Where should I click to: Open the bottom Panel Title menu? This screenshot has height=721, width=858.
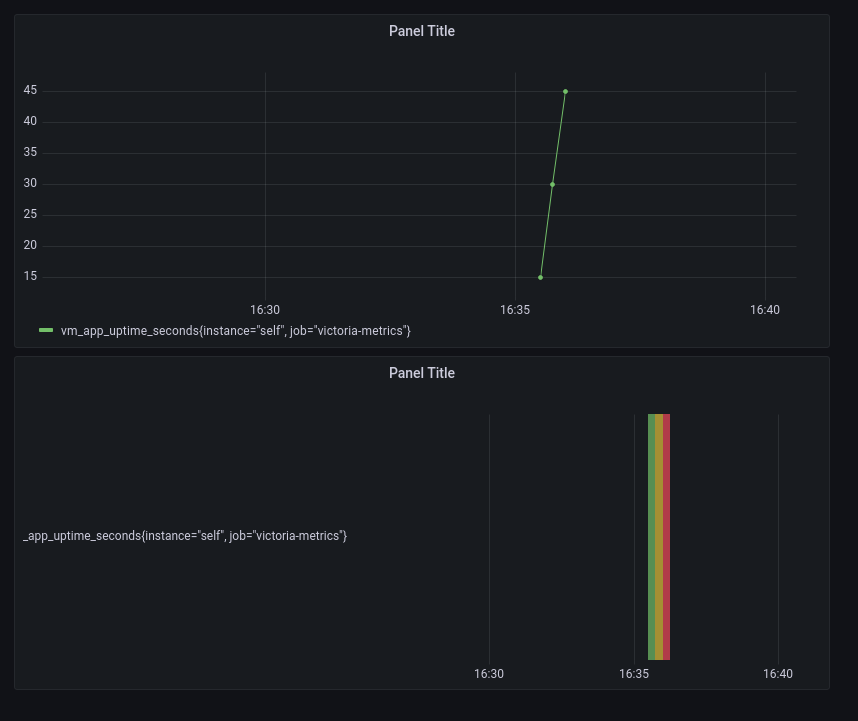(421, 373)
